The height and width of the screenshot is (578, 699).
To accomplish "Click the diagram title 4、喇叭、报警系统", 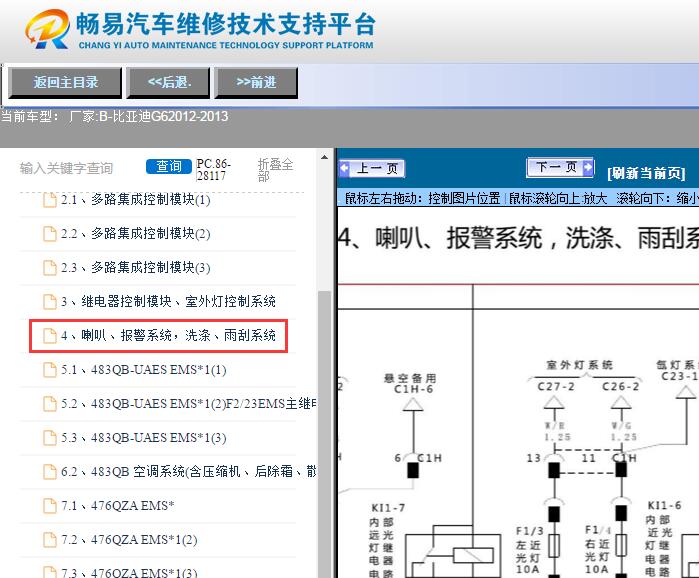I will point(518,238).
